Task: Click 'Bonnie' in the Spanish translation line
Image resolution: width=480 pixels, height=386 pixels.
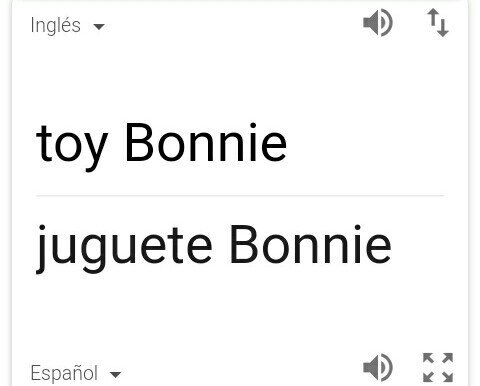Action: pos(311,245)
